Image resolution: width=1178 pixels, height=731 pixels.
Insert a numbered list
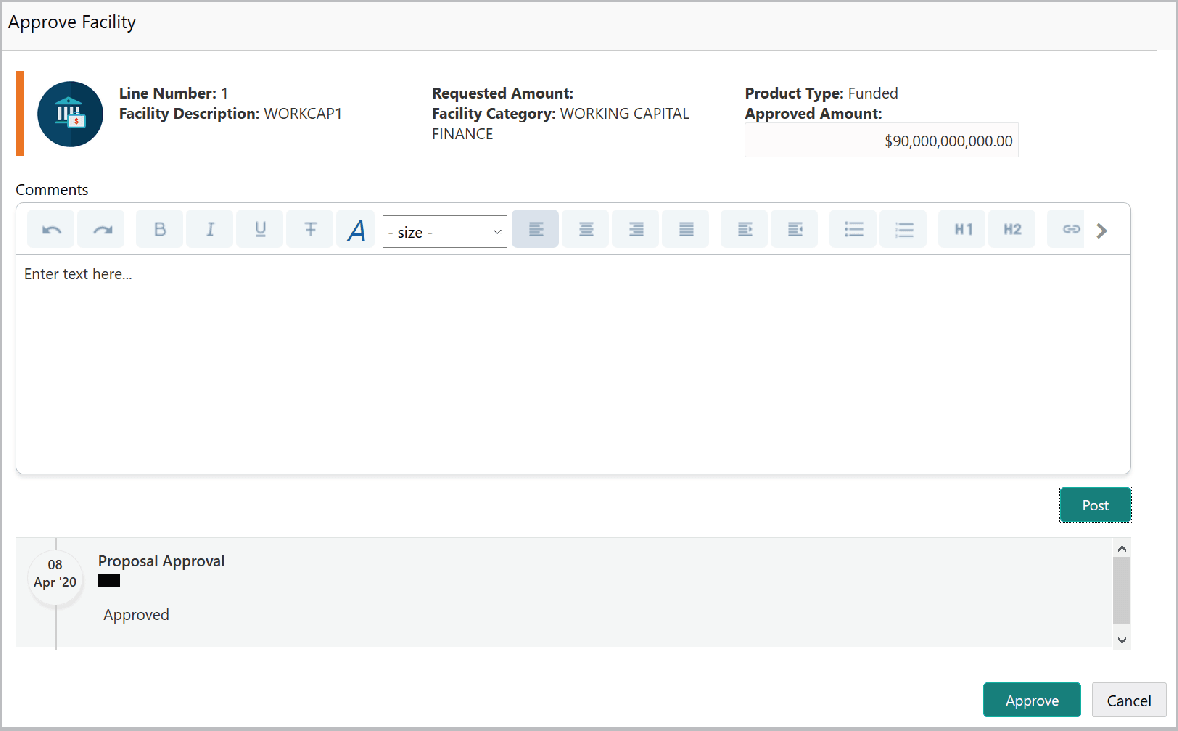(x=903, y=229)
